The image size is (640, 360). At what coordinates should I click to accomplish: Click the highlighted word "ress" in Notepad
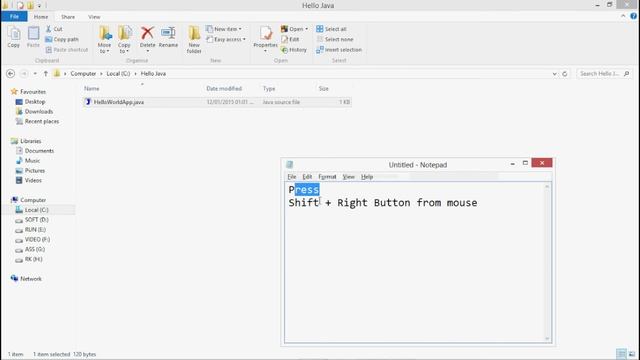click(x=307, y=190)
